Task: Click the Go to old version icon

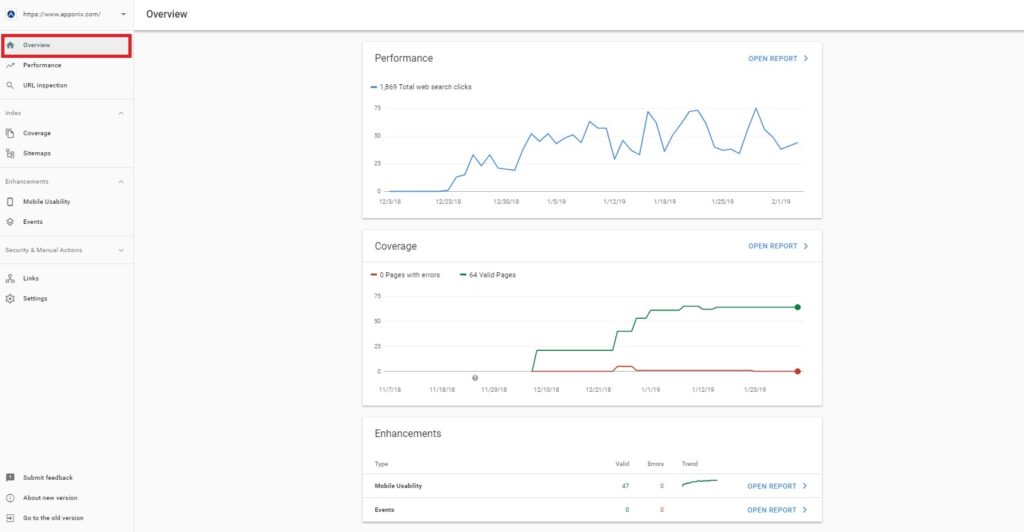Action: click(x=10, y=518)
